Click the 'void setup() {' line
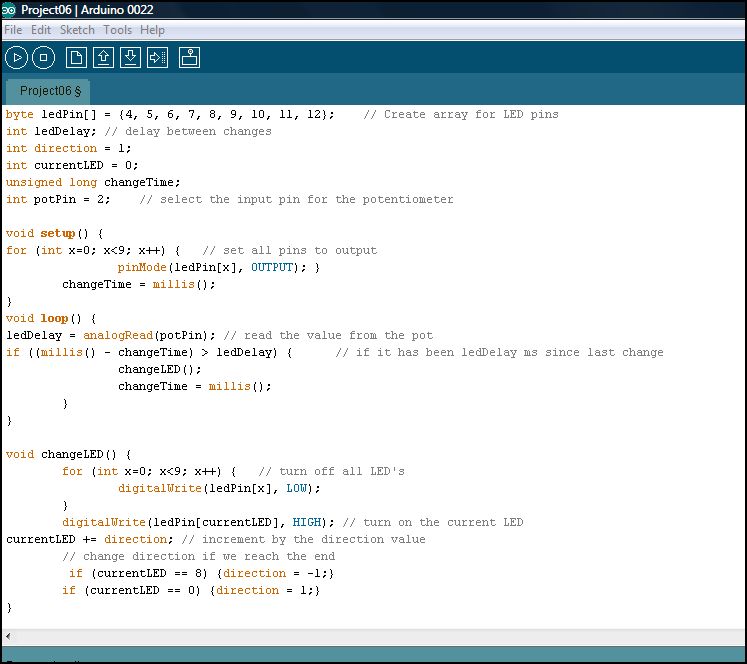 [54, 233]
